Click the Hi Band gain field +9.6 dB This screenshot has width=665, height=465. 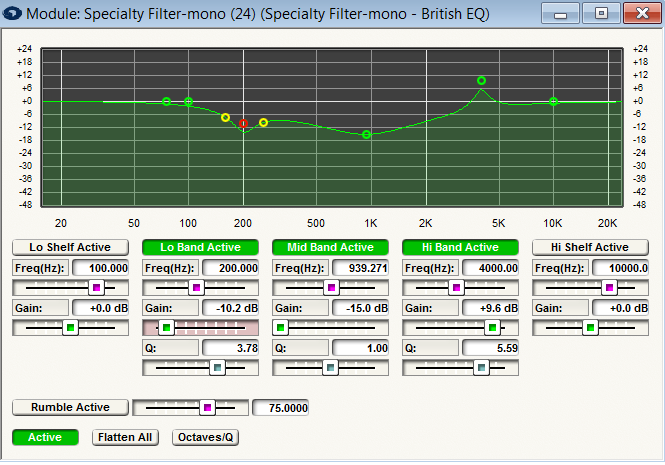(x=490, y=308)
